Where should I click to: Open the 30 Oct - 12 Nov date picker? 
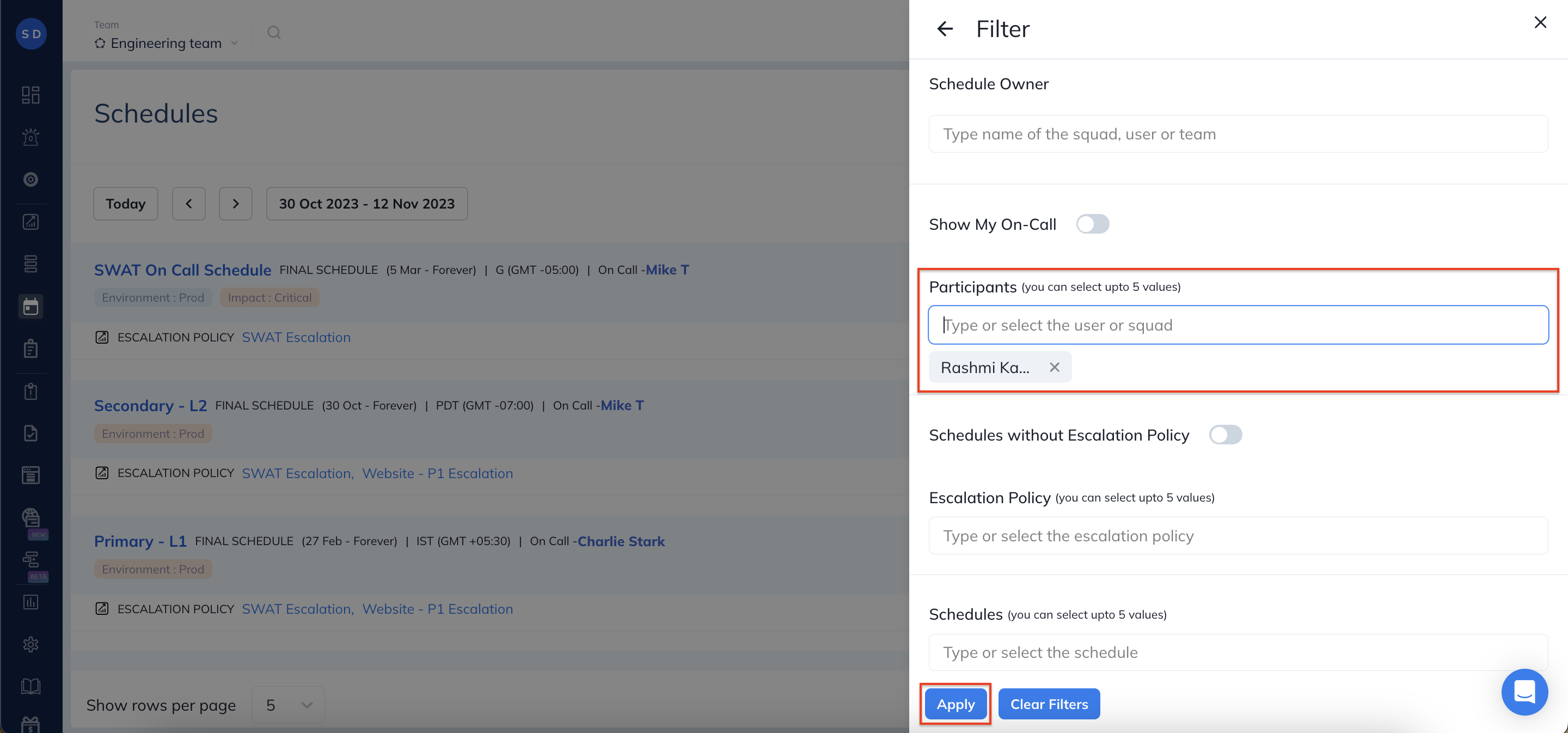pyautogui.click(x=366, y=203)
